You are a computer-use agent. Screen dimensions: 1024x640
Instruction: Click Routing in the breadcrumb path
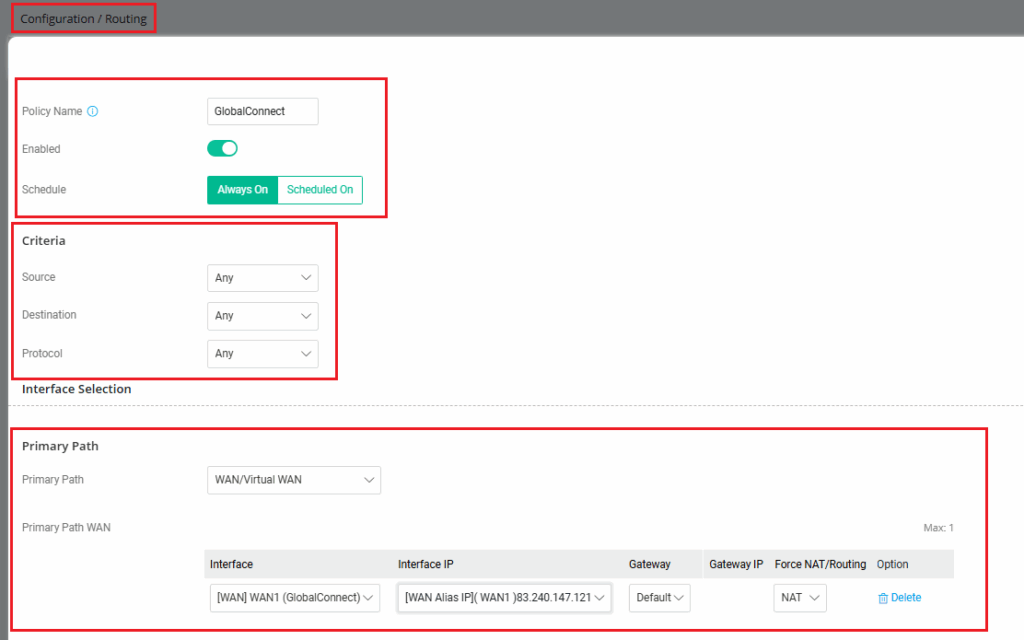tap(125, 19)
